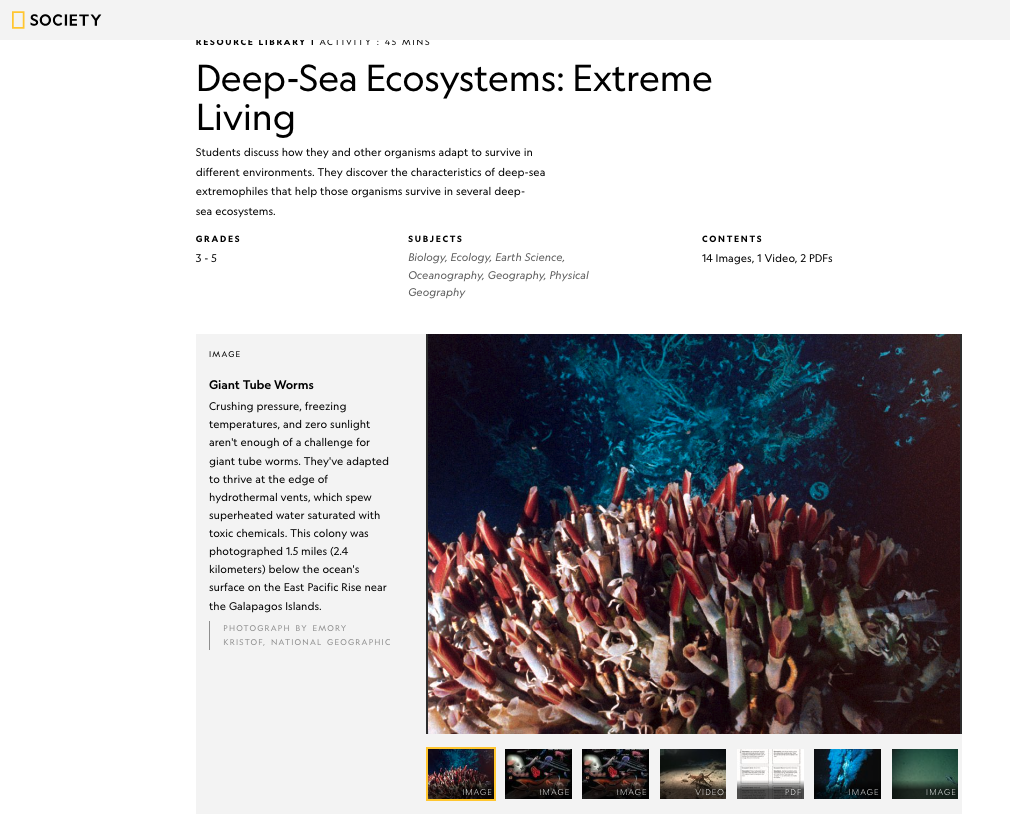Select the blue hydrothermal vent image thumbnail

847,773
